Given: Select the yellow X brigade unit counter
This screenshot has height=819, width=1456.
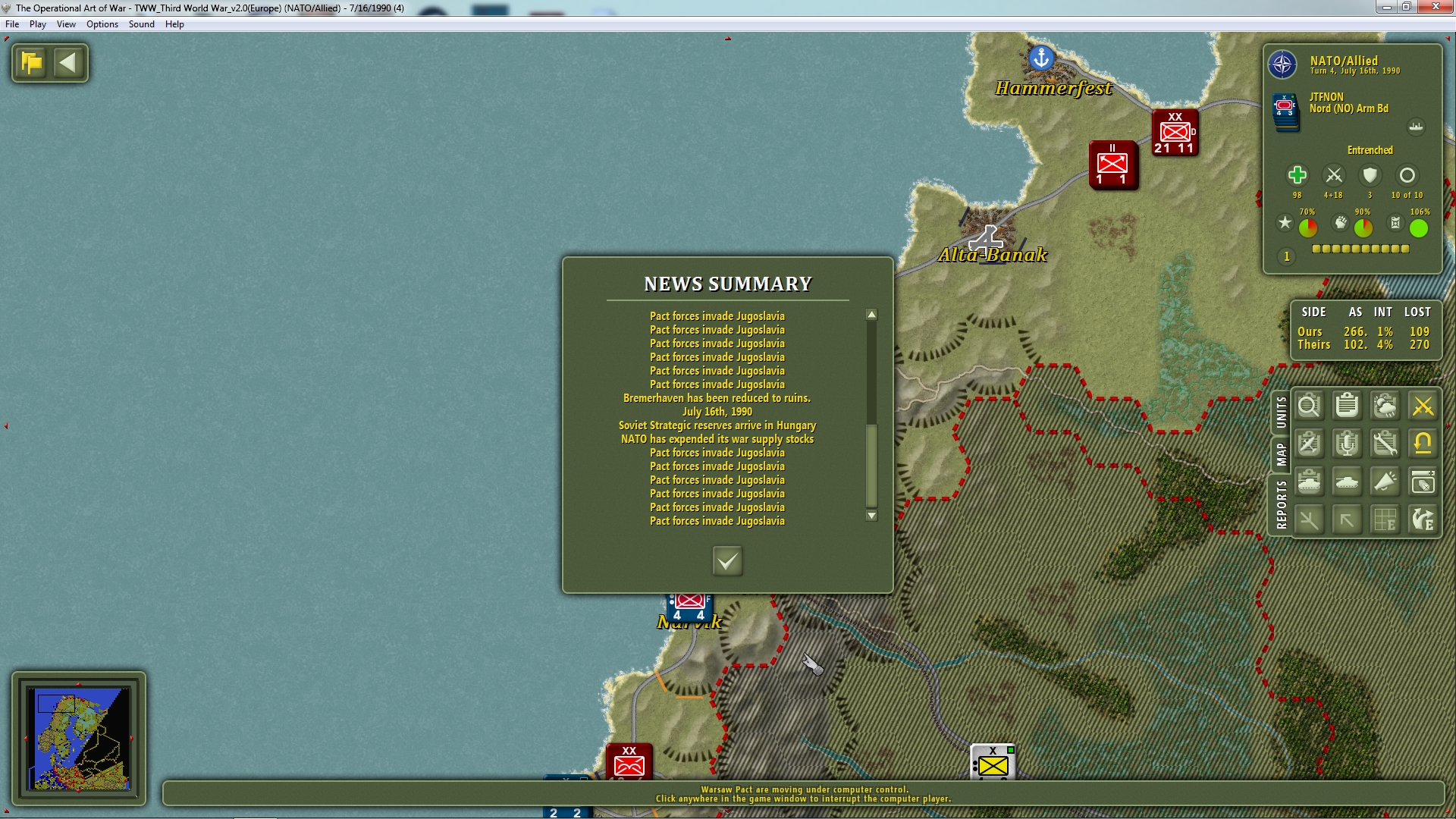Looking at the screenshot, I should (993, 762).
